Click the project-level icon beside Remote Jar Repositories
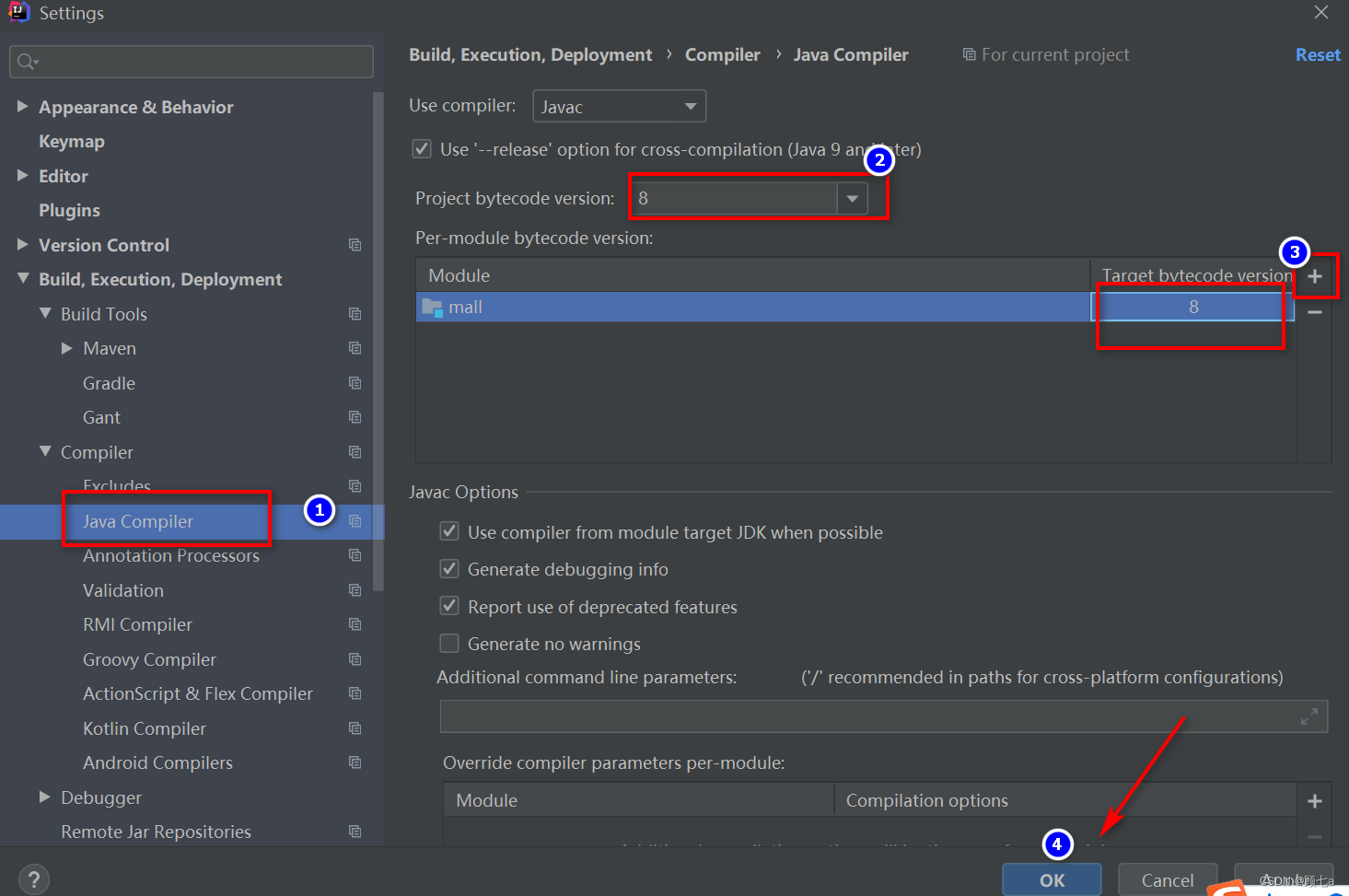 point(355,832)
